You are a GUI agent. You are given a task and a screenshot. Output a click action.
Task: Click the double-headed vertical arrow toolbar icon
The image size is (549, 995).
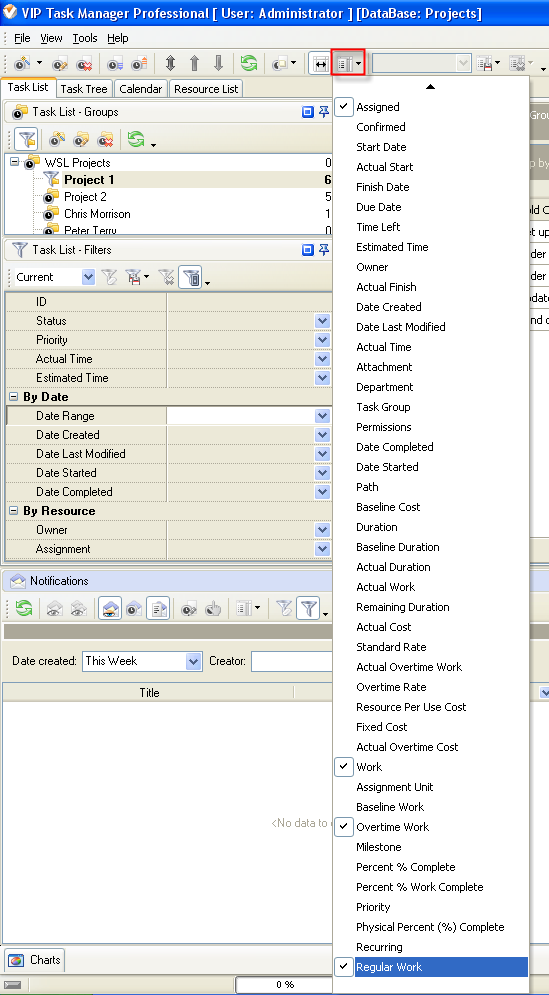coord(170,63)
